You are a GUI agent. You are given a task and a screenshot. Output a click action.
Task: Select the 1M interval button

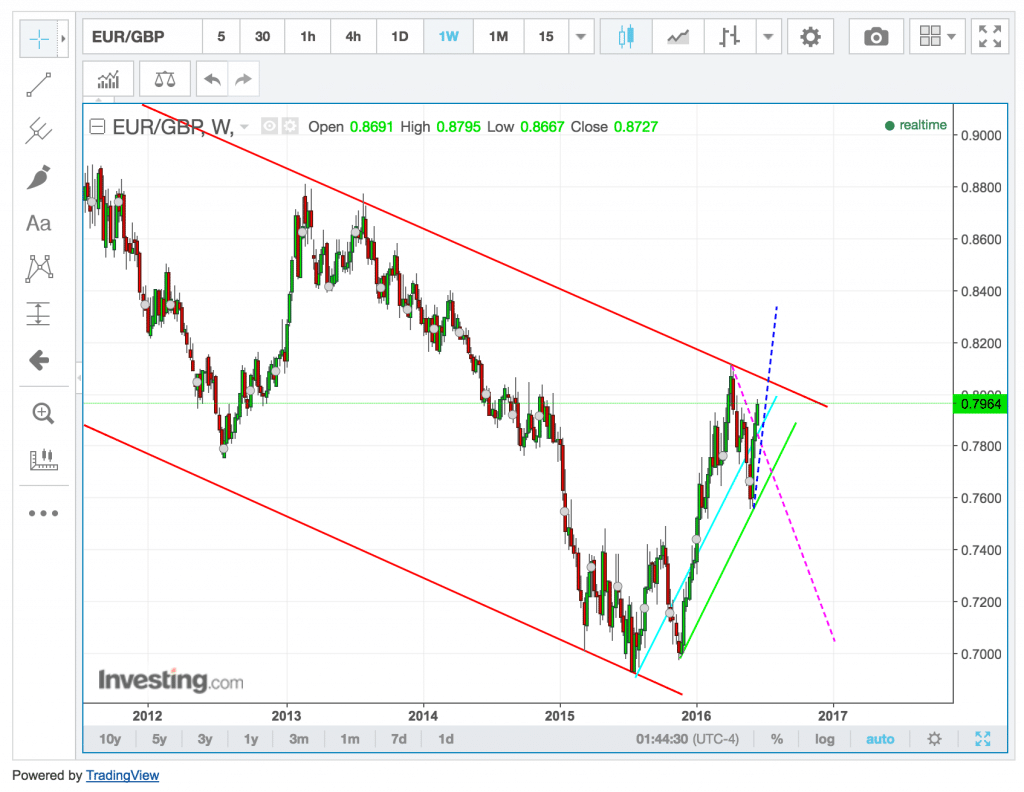point(498,37)
